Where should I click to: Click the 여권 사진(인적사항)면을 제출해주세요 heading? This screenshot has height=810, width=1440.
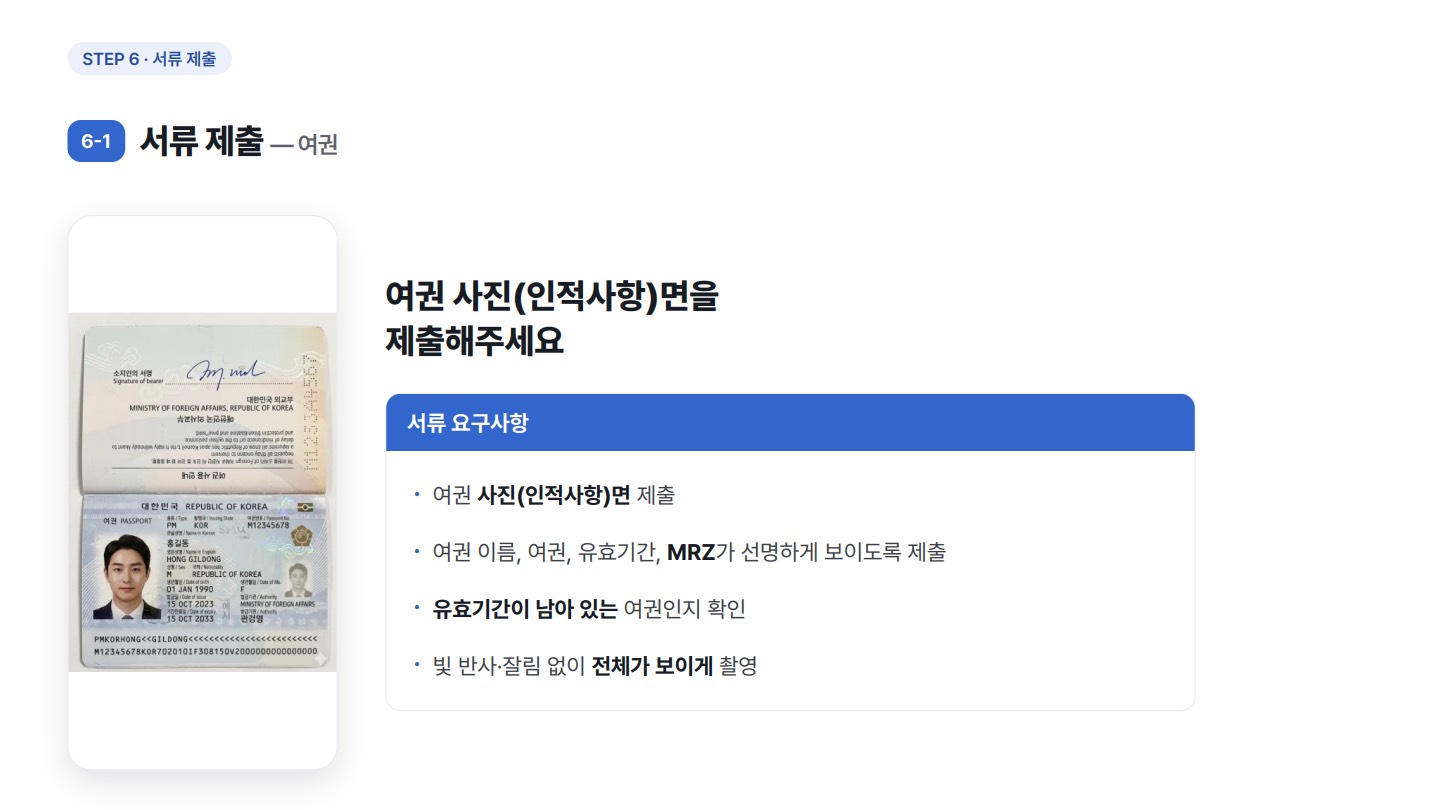(552, 318)
